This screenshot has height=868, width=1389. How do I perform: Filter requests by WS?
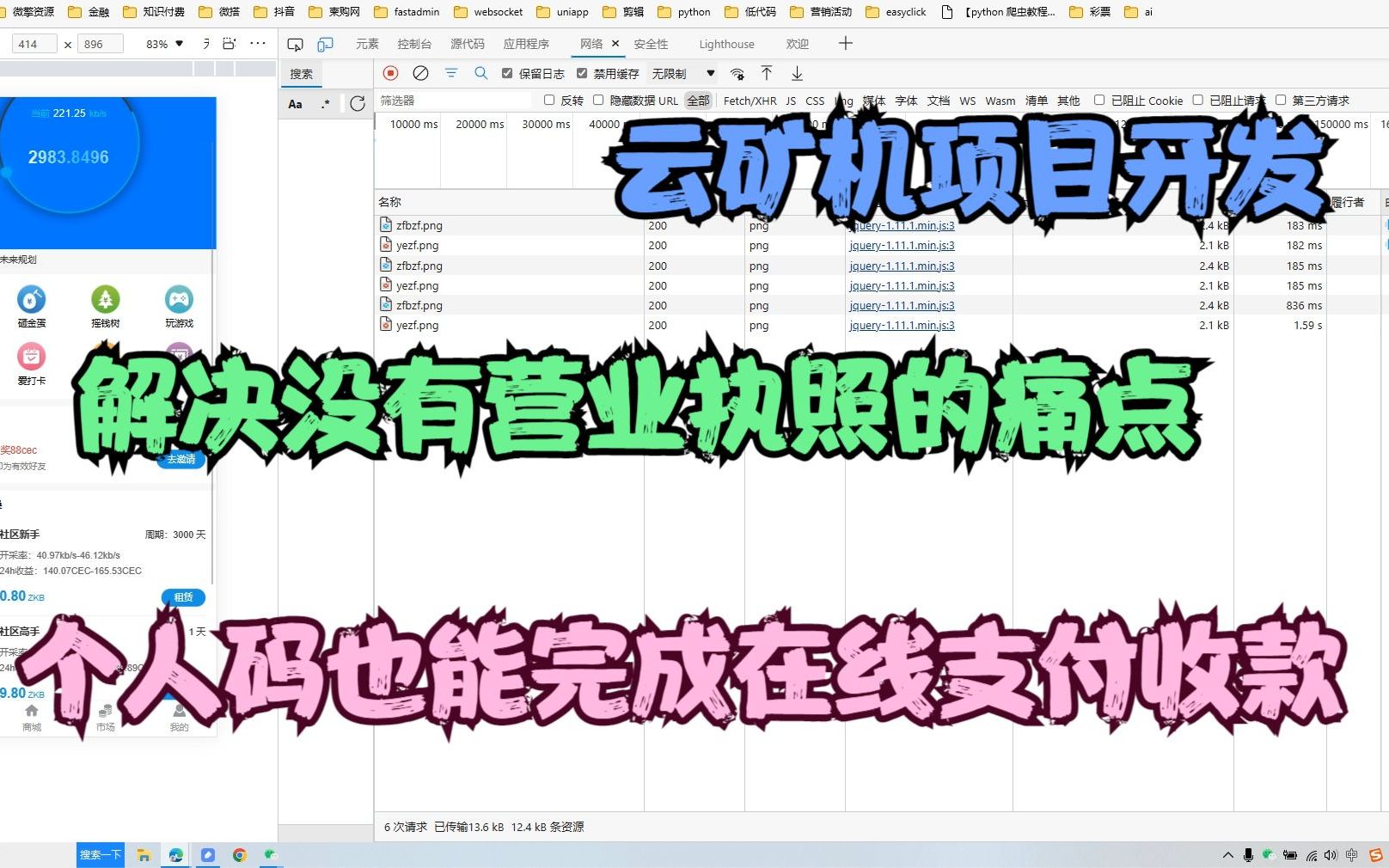pos(968,101)
